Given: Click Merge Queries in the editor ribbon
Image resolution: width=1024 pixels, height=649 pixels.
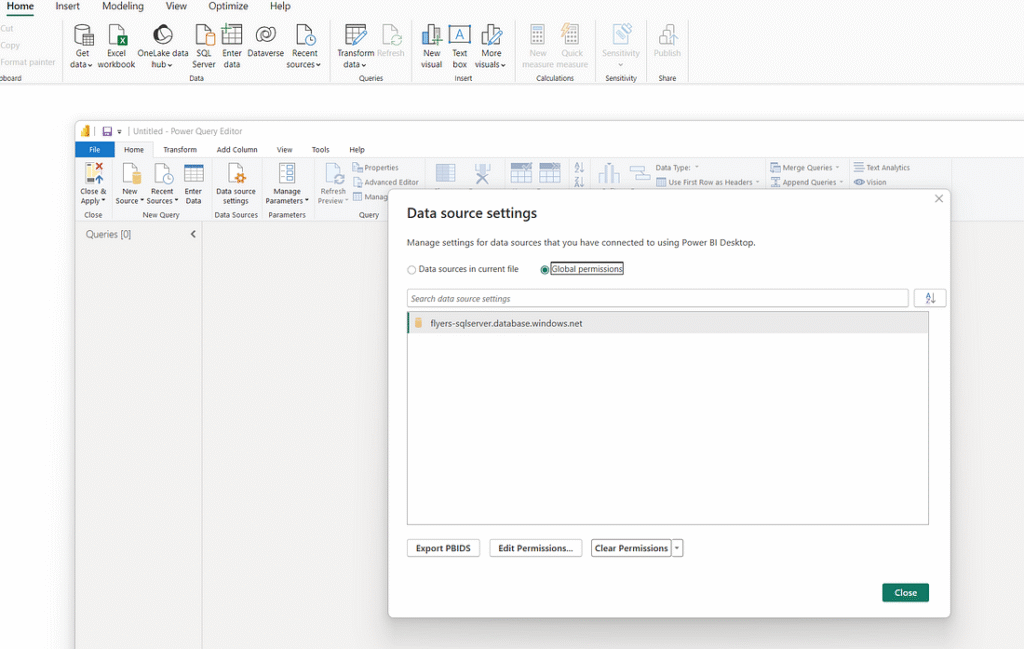Looking at the screenshot, I should pyautogui.click(x=805, y=168).
